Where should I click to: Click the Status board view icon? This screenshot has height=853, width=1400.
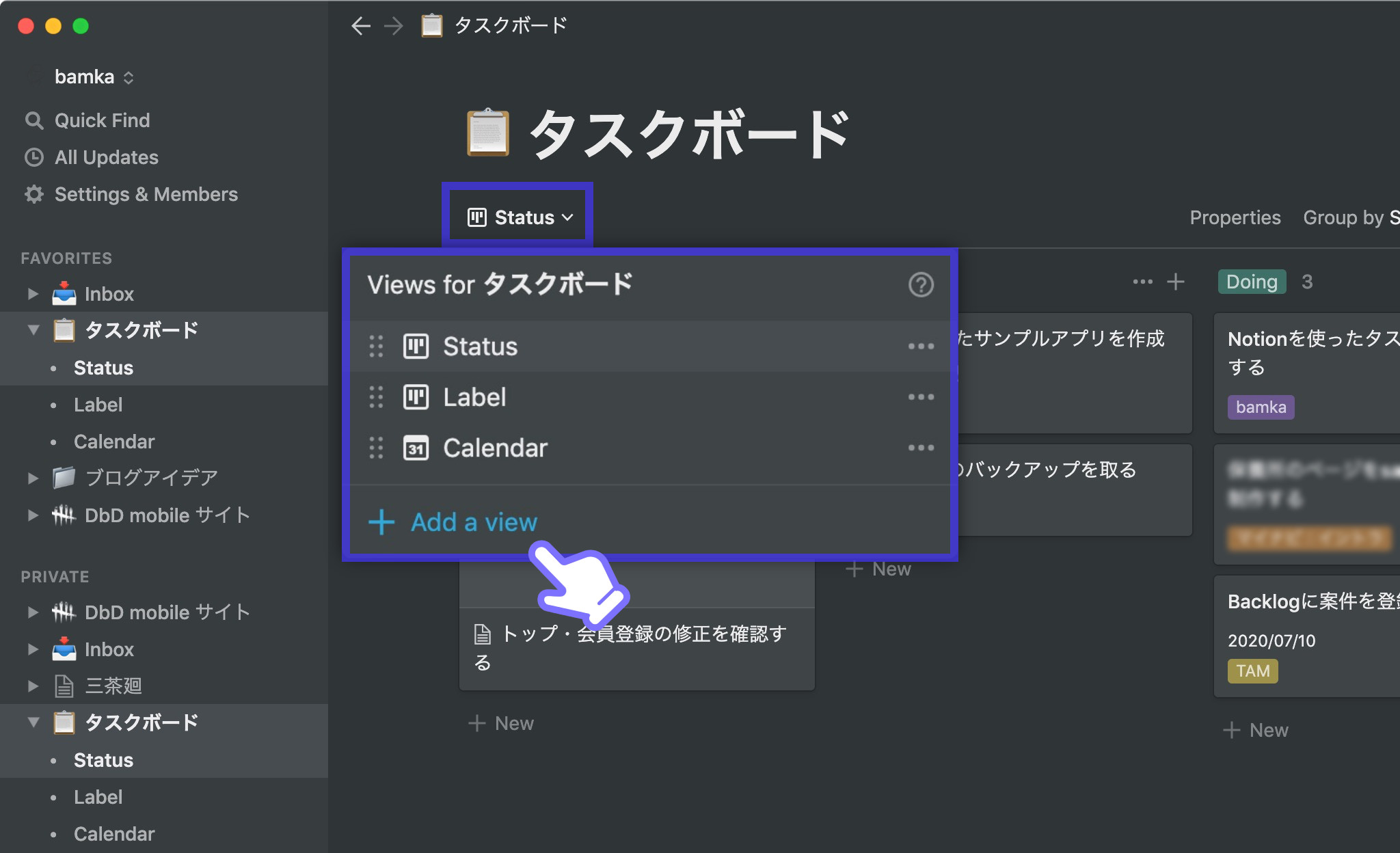(x=417, y=345)
